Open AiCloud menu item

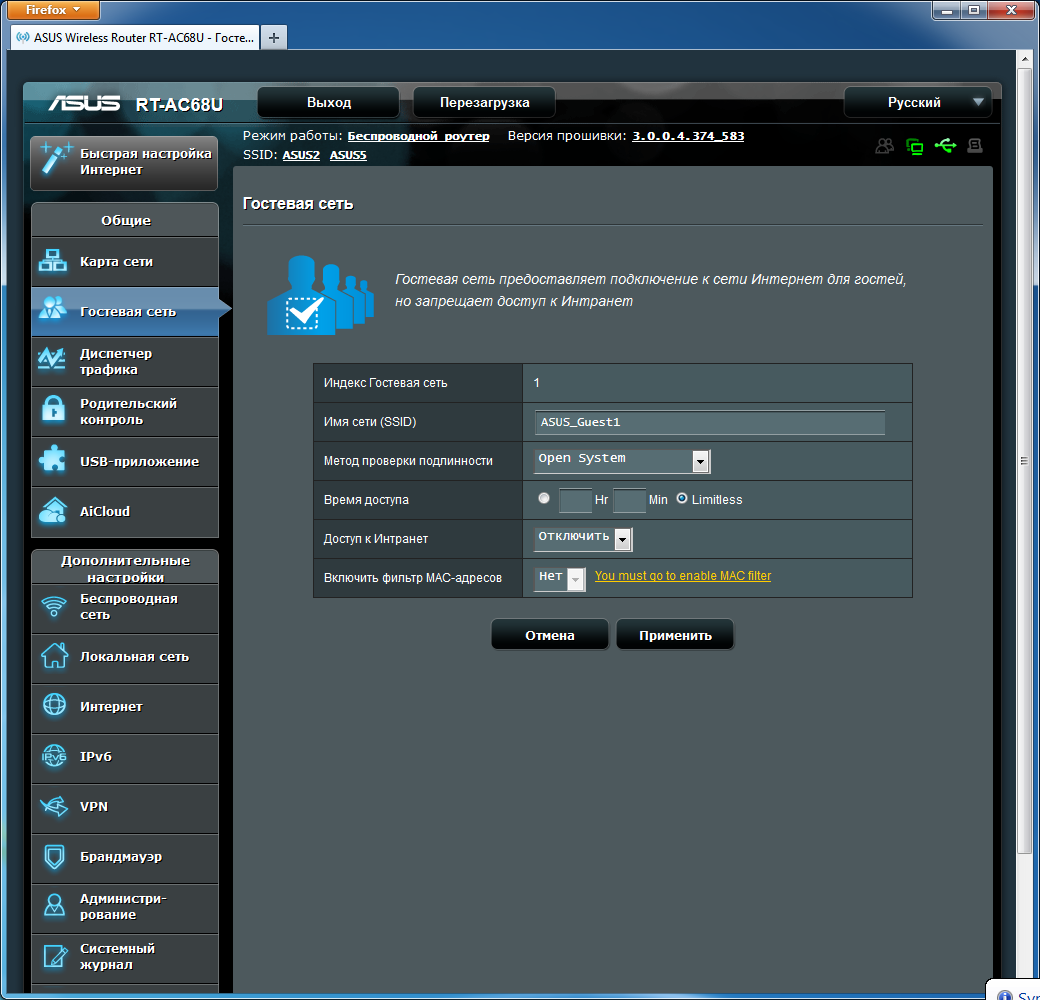(125, 512)
